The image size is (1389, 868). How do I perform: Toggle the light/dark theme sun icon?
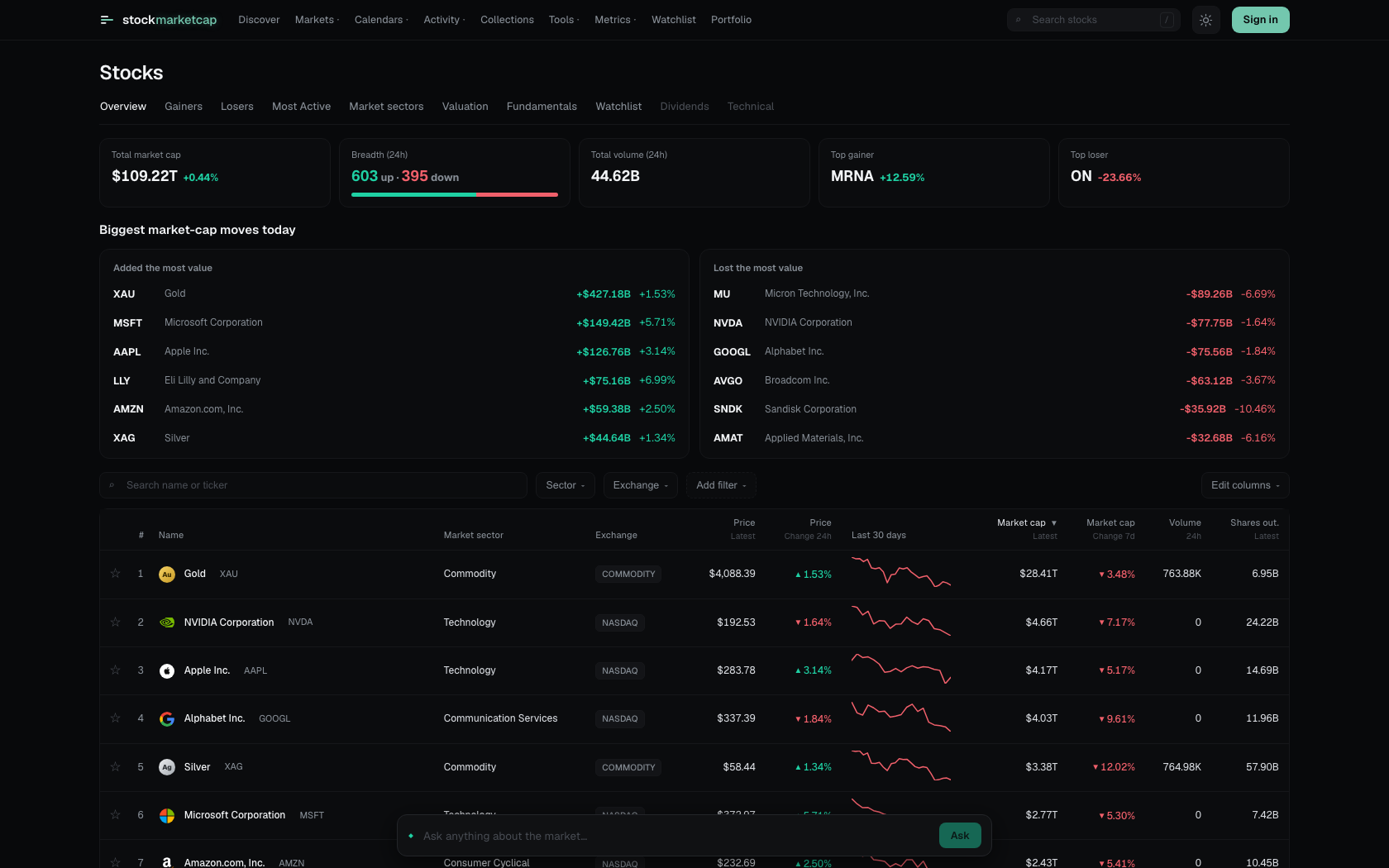(1205, 20)
